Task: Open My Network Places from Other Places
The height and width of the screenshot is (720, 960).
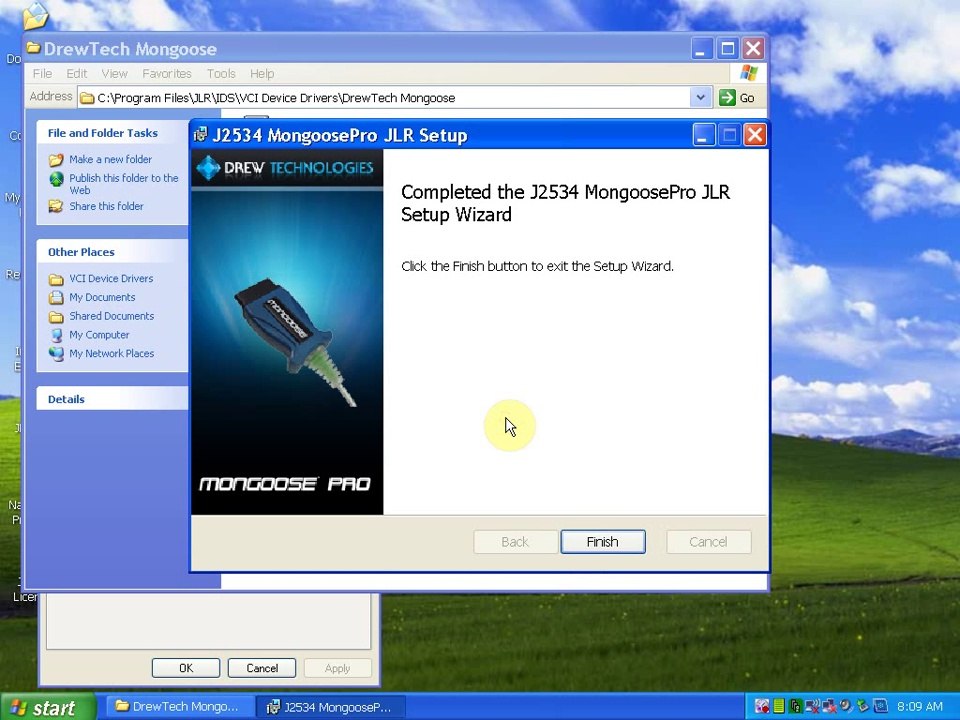Action: pyautogui.click(x=111, y=353)
